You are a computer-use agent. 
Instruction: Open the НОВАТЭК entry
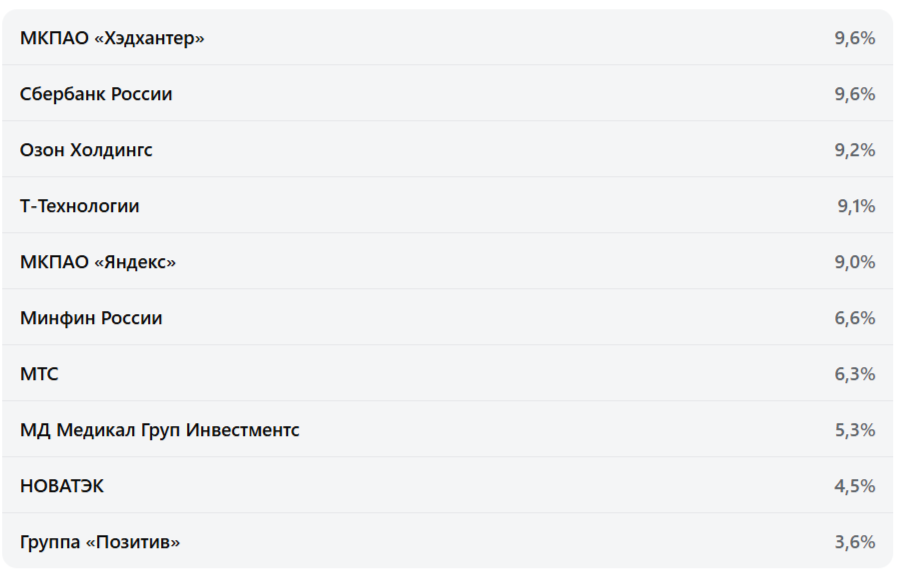[62, 486]
